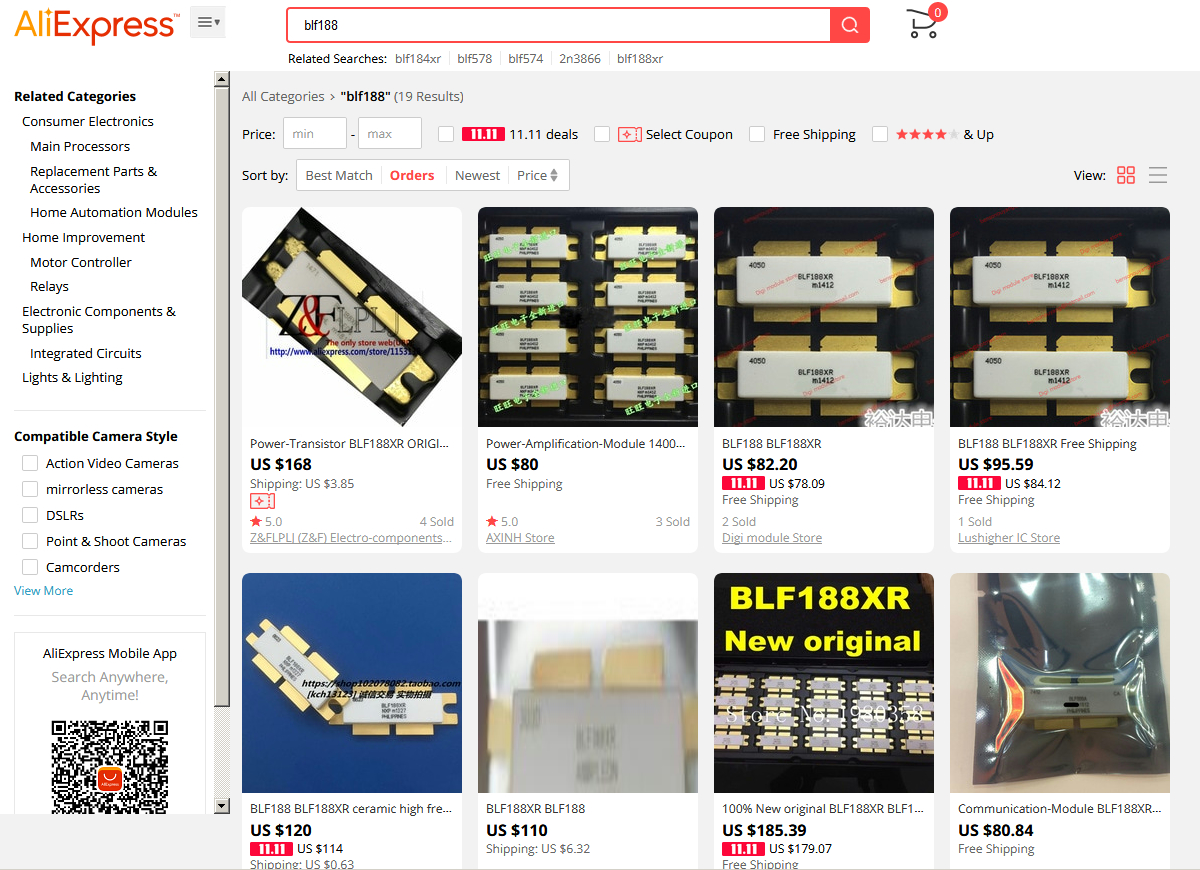Open the categories menu dropdown beside logo

[208, 22]
